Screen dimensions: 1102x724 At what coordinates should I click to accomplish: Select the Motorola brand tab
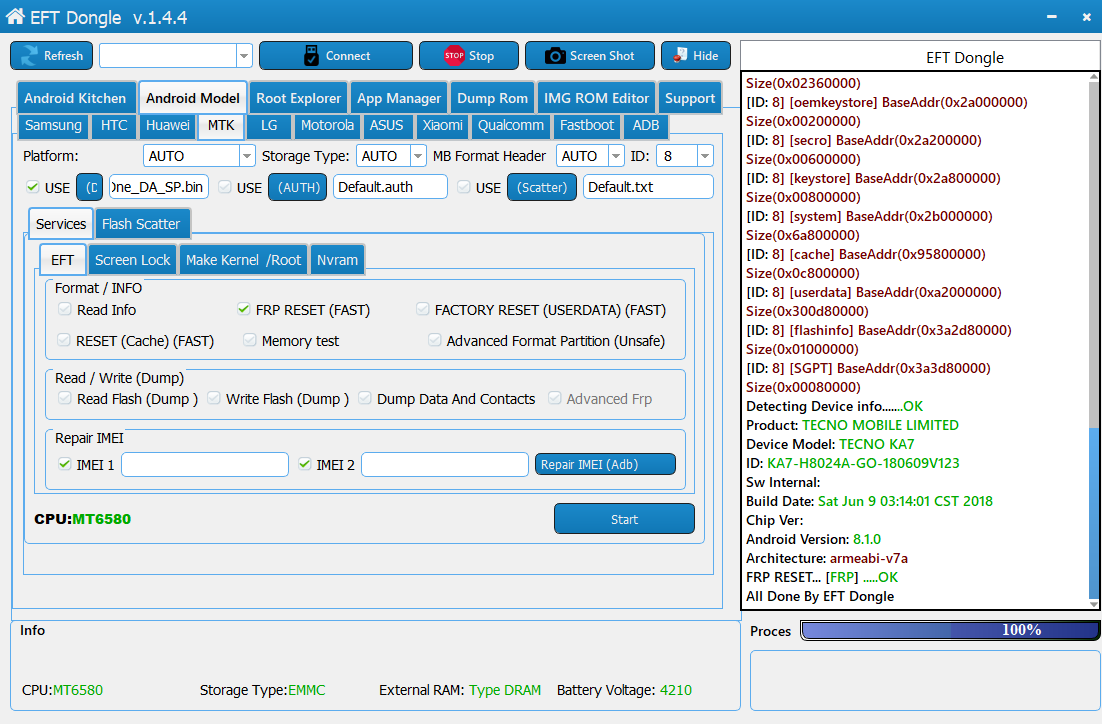(328, 125)
